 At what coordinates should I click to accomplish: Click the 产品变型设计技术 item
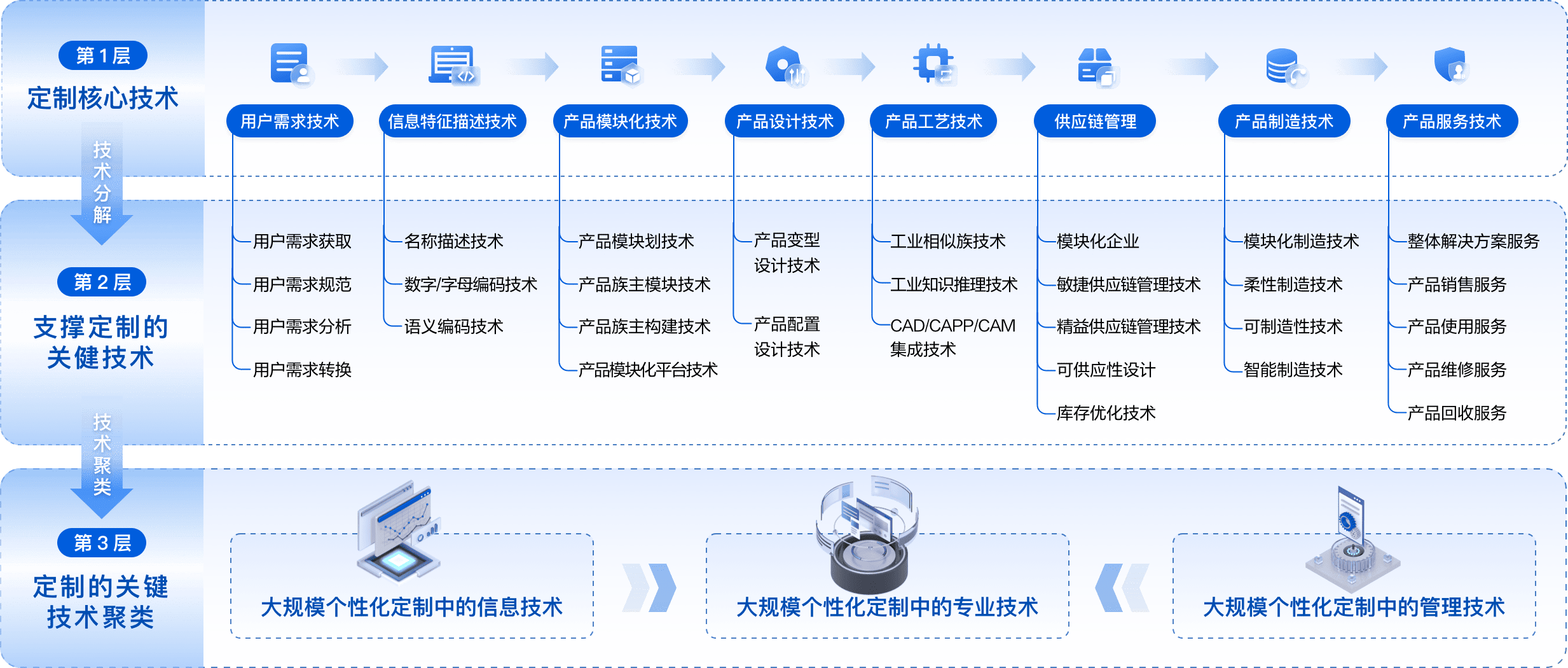[787, 253]
